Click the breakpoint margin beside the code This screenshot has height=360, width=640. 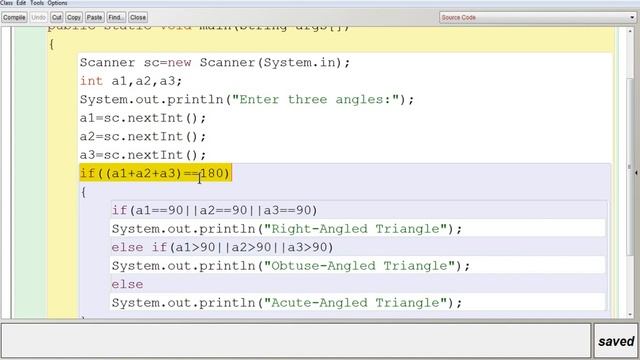6,173
